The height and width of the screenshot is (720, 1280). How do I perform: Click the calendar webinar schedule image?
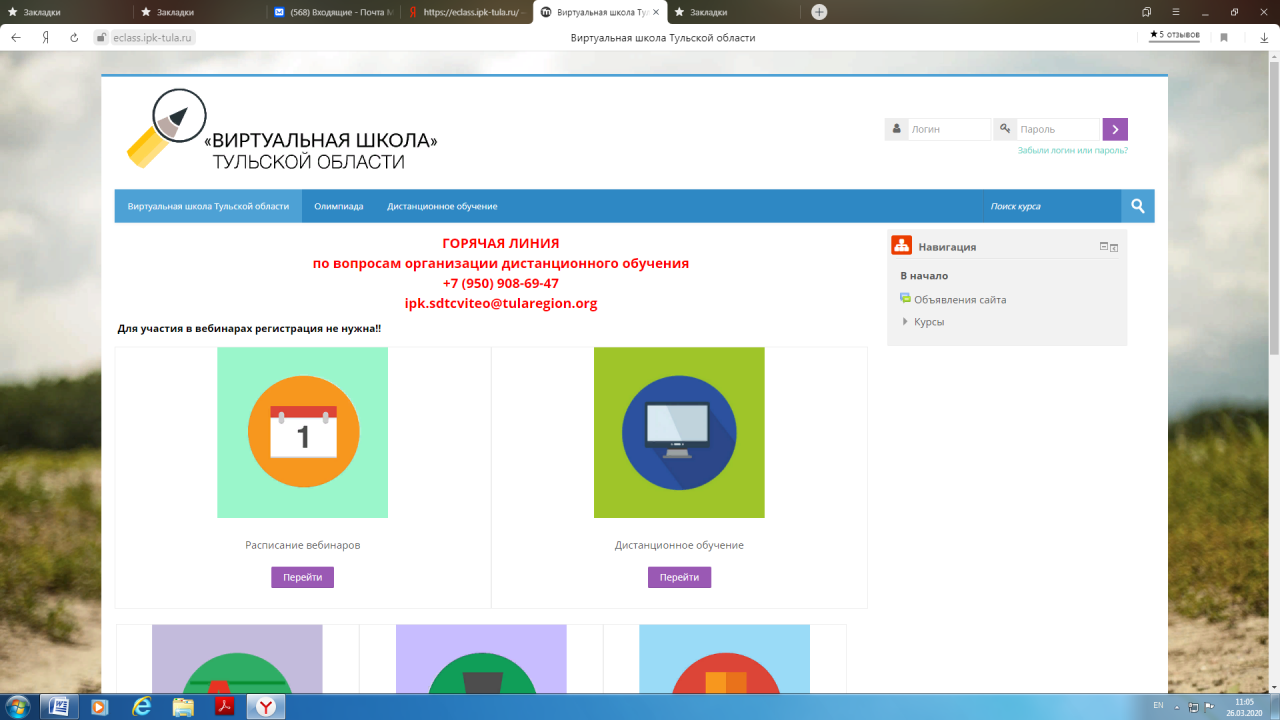coord(302,432)
